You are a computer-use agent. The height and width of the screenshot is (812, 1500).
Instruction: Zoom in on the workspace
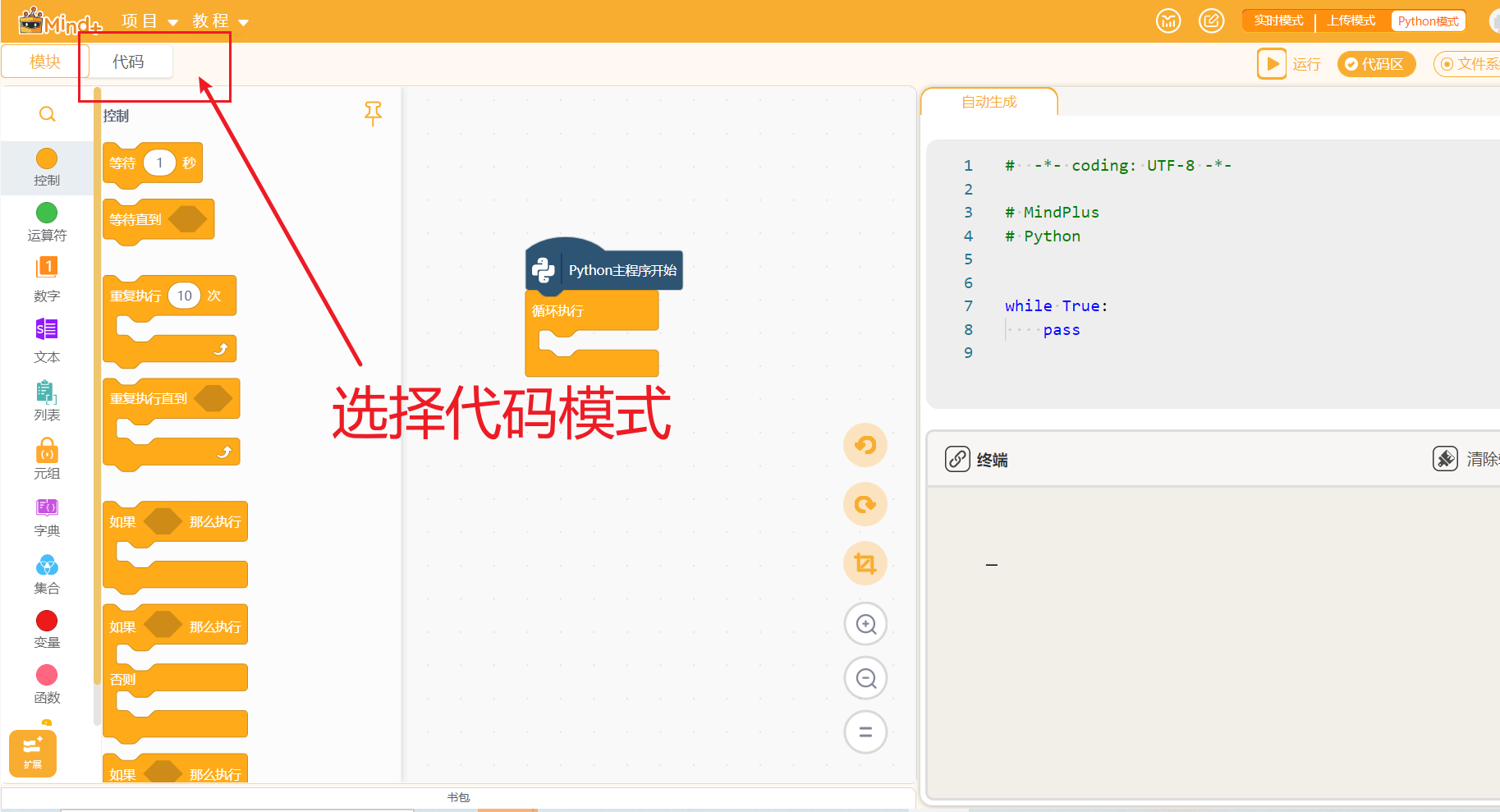tap(865, 625)
